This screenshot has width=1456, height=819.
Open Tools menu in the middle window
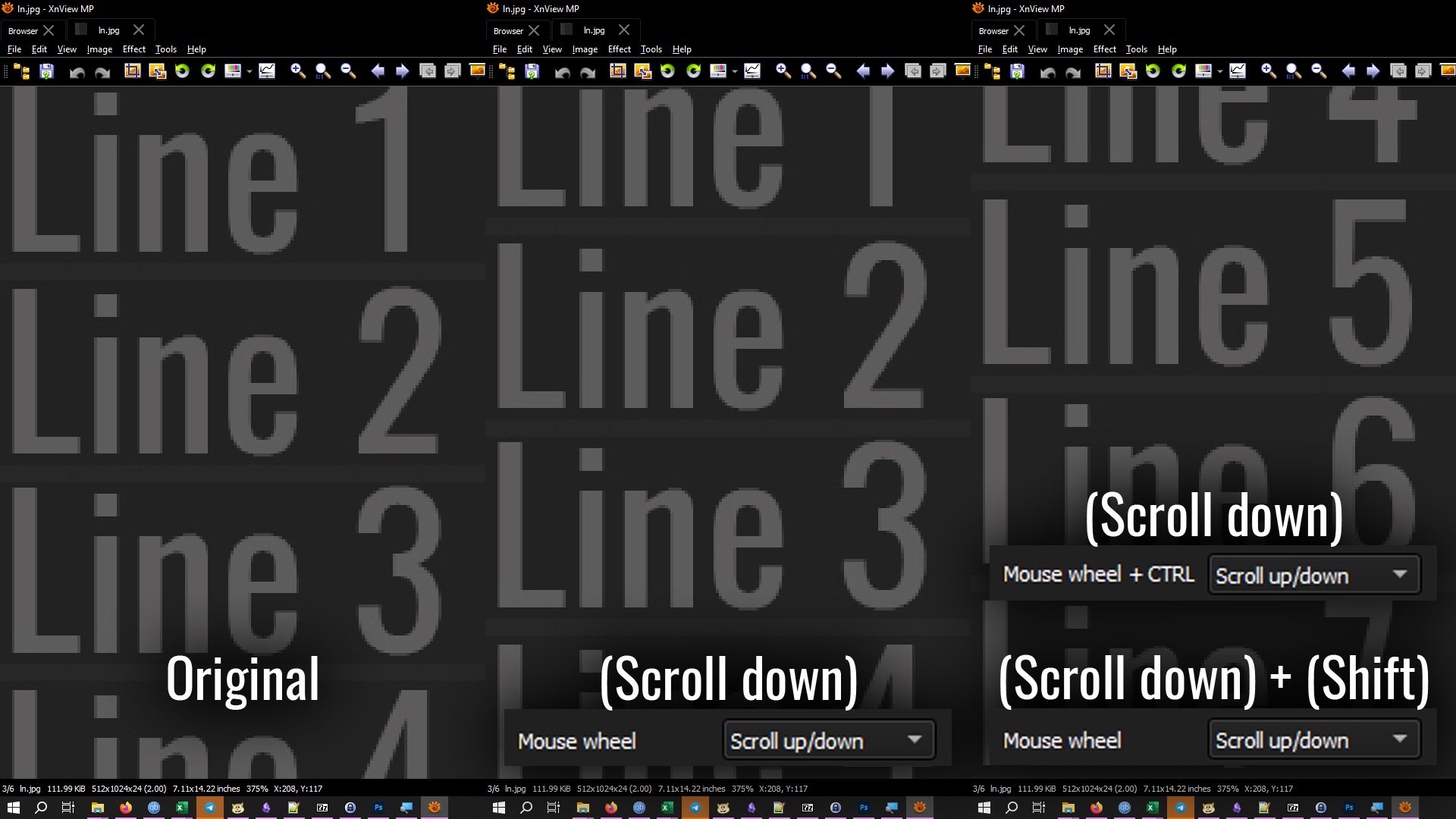click(651, 49)
